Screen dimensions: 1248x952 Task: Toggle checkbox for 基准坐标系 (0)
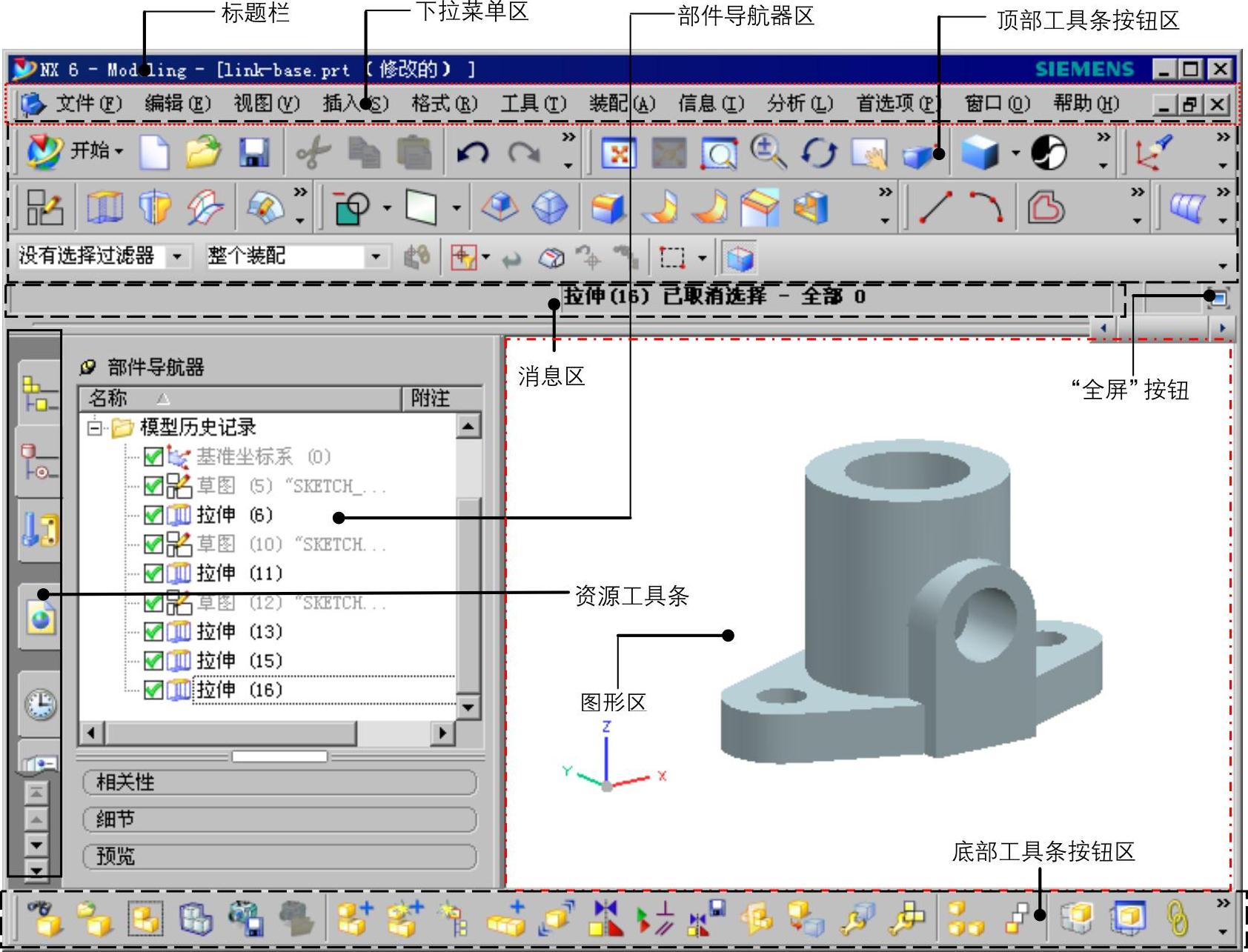(153, 456)
